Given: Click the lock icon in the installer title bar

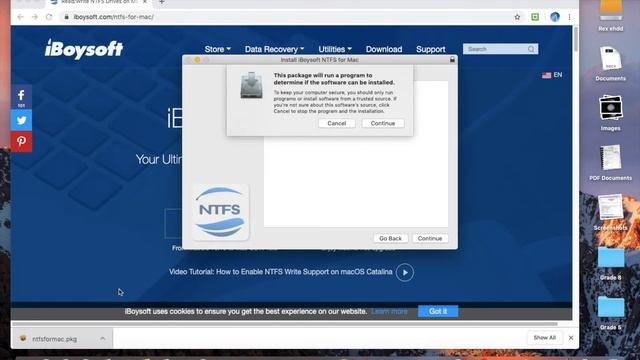Looking at the screenshot, I should click(452, 60).
